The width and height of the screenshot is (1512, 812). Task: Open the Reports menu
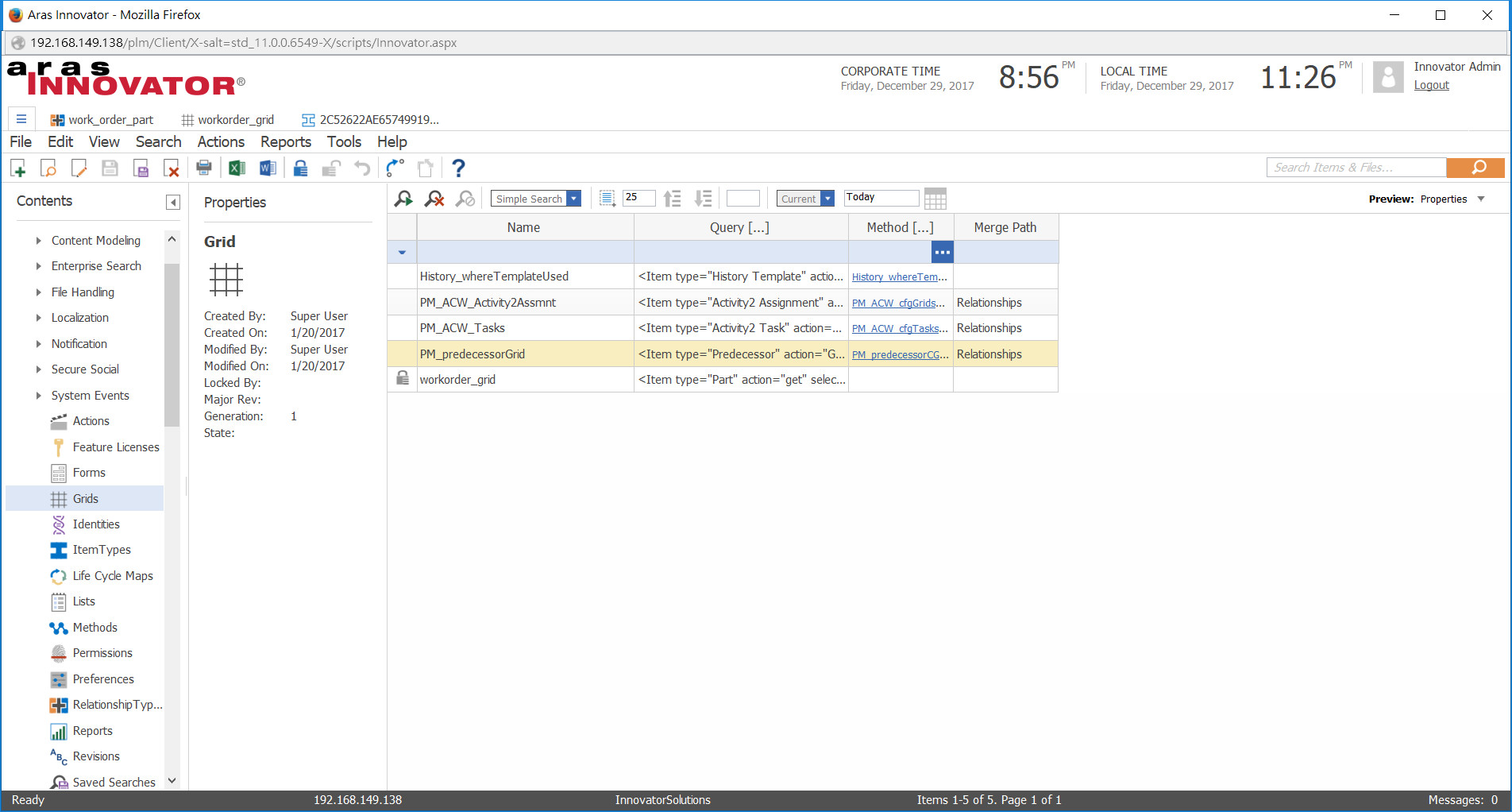pos(286,141)
